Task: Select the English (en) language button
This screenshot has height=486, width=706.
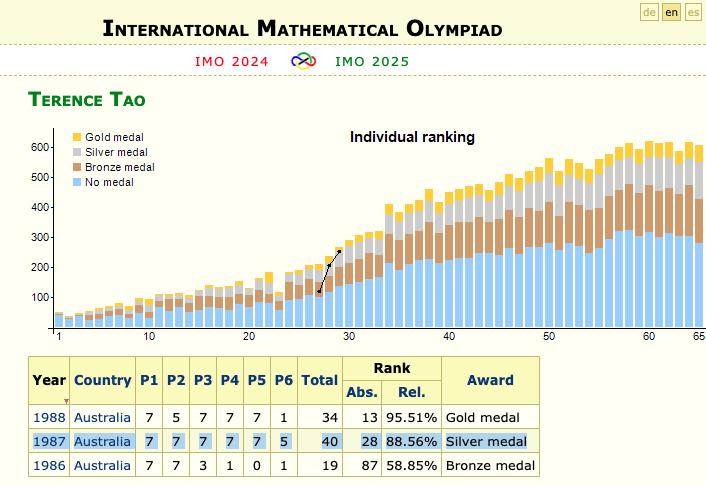Action: 671,13
